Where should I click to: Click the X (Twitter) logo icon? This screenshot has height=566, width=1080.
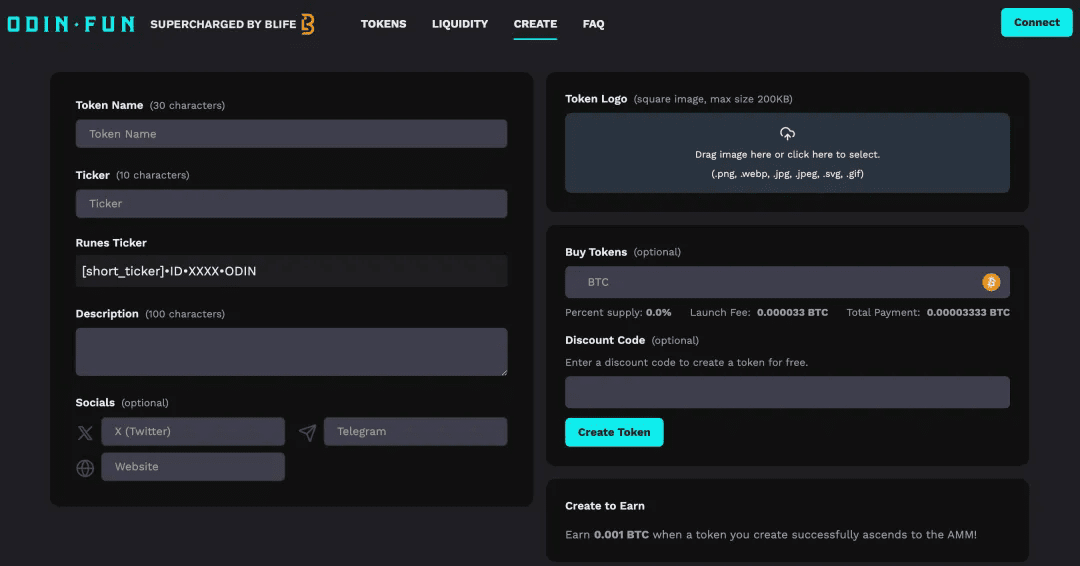click(85, 433)
